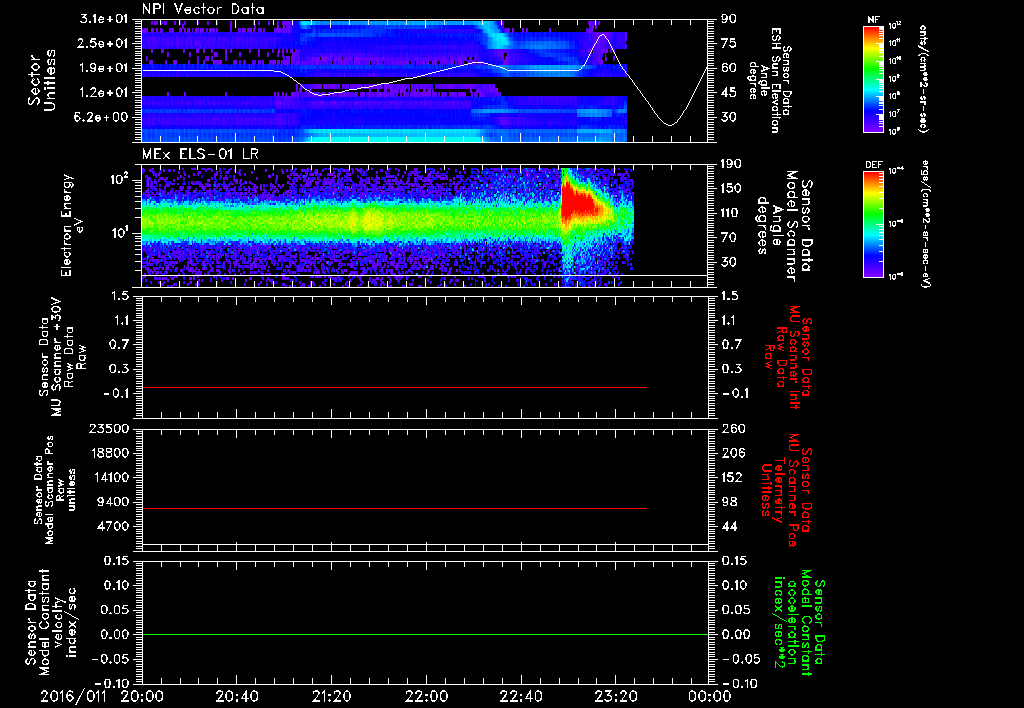Click the green 'Model Constant acceleration' label

click(x=800, y=624)
